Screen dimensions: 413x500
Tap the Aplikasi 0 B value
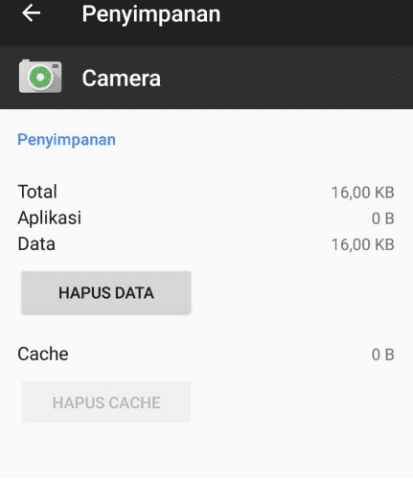click(x=383, y=218)
